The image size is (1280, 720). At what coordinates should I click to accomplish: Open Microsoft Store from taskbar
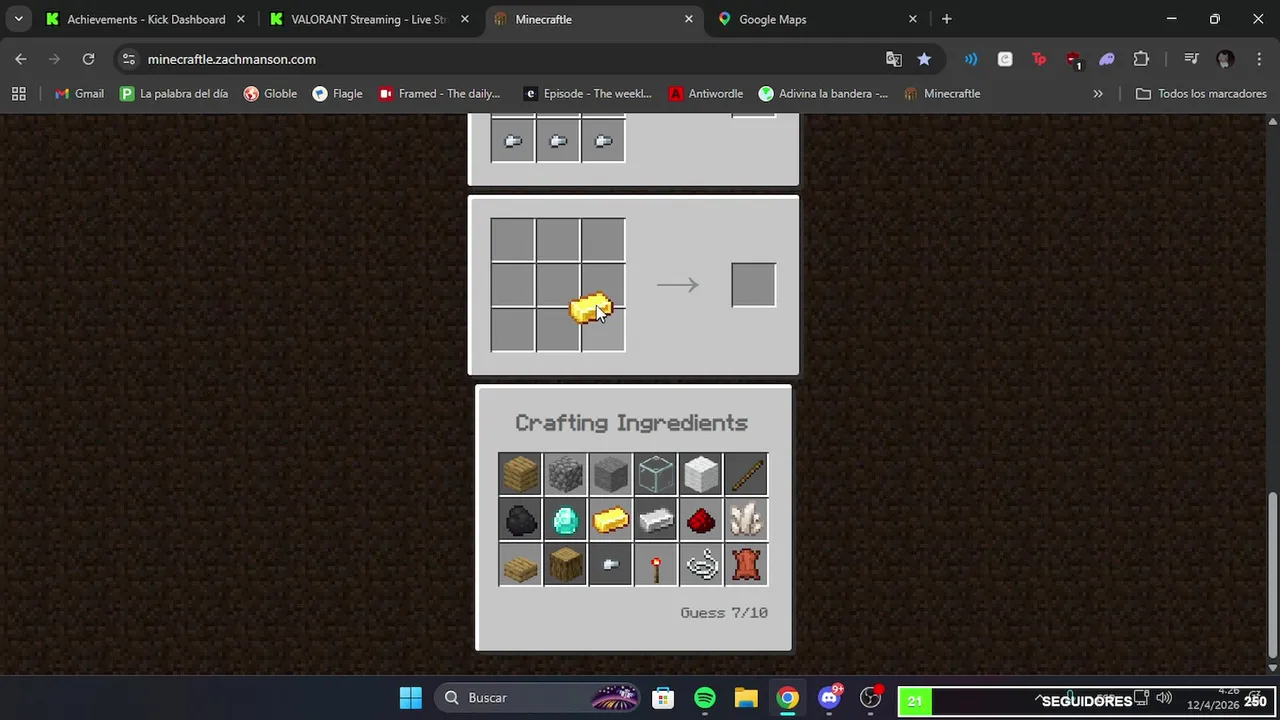coord(663,698)
